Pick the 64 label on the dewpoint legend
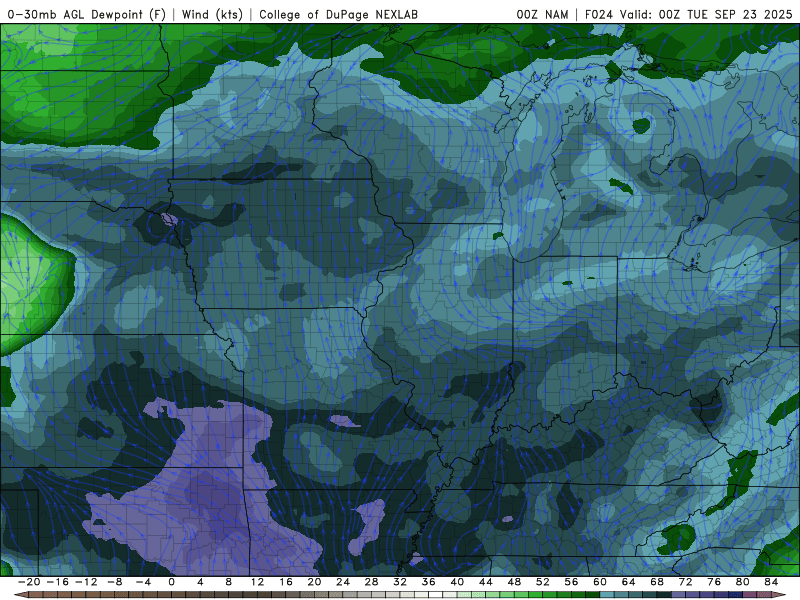The width and height of the screenshot is (800, 600). click(x=629, y=582)
